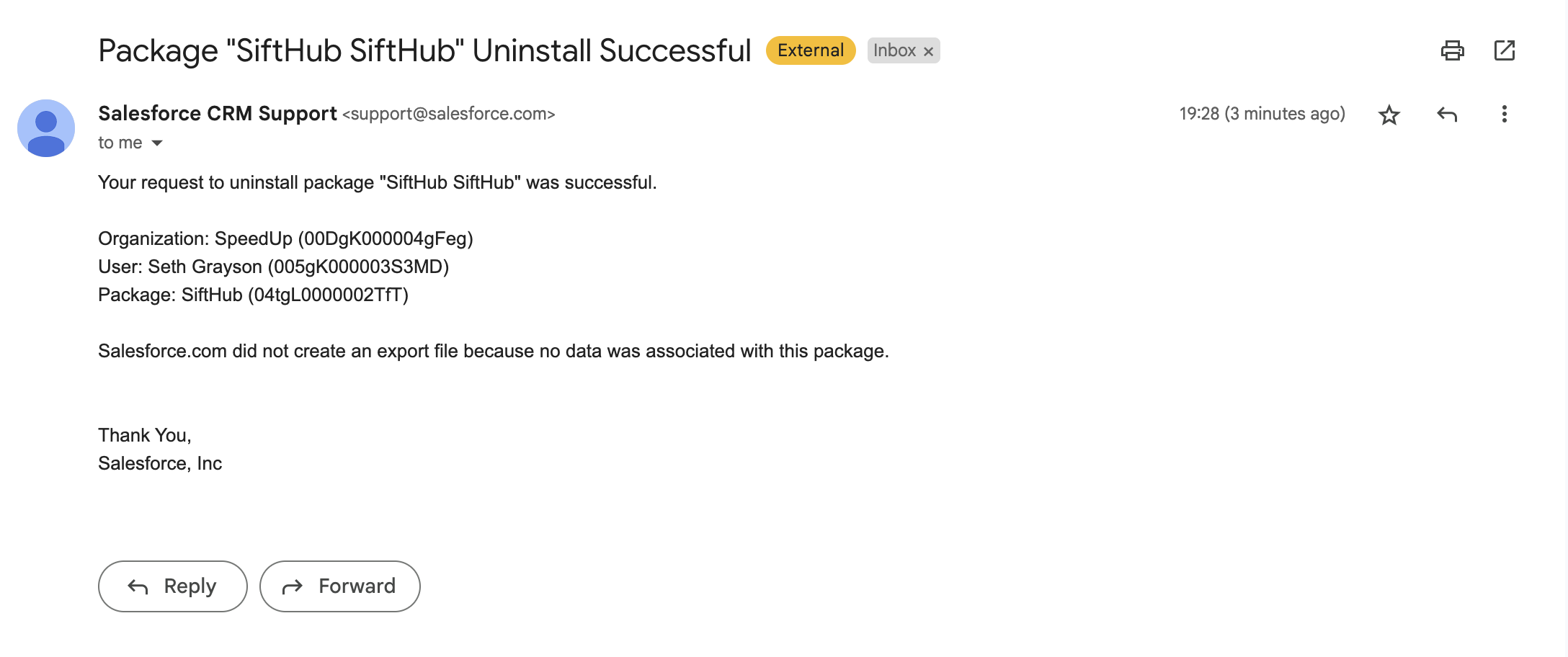The width and height of the screenshot is (1568, 657).
Task: Click the Package: SiftHub ID line
Action: (x=253, y=295)
